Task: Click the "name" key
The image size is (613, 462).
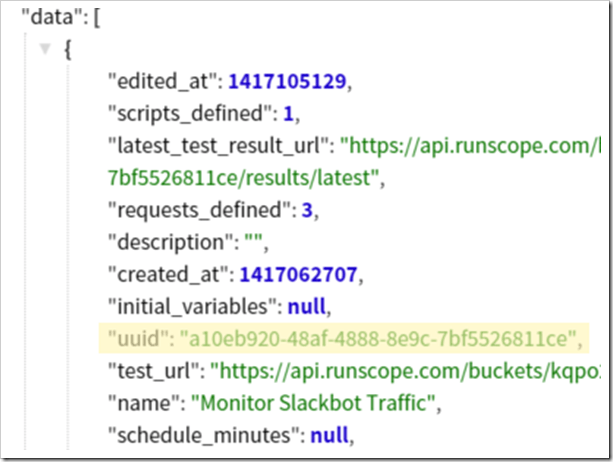Action: click(x=144, y=403)
